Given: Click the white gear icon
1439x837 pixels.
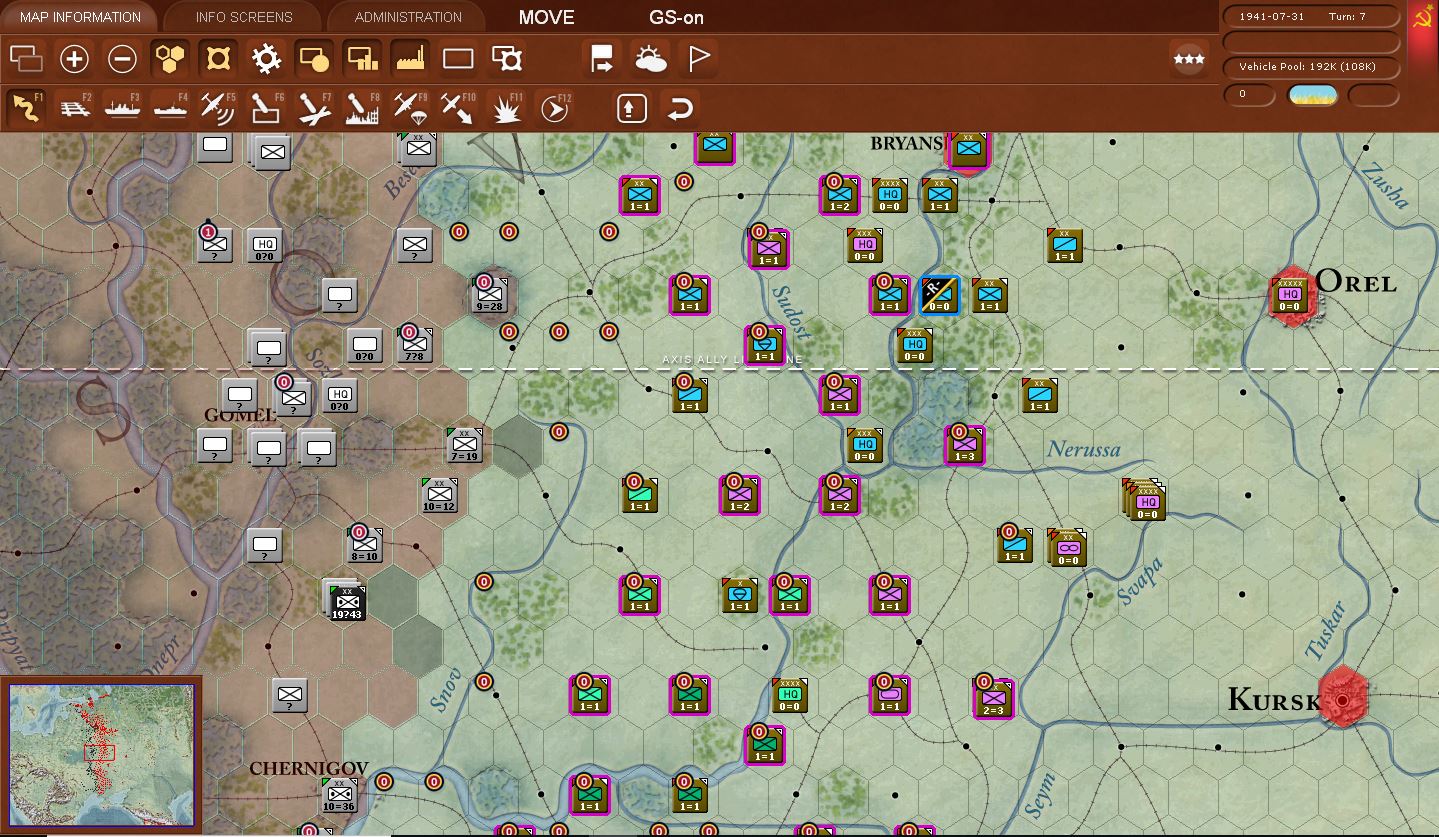Looking at the screenshot, I should click(x=266, y=59).
